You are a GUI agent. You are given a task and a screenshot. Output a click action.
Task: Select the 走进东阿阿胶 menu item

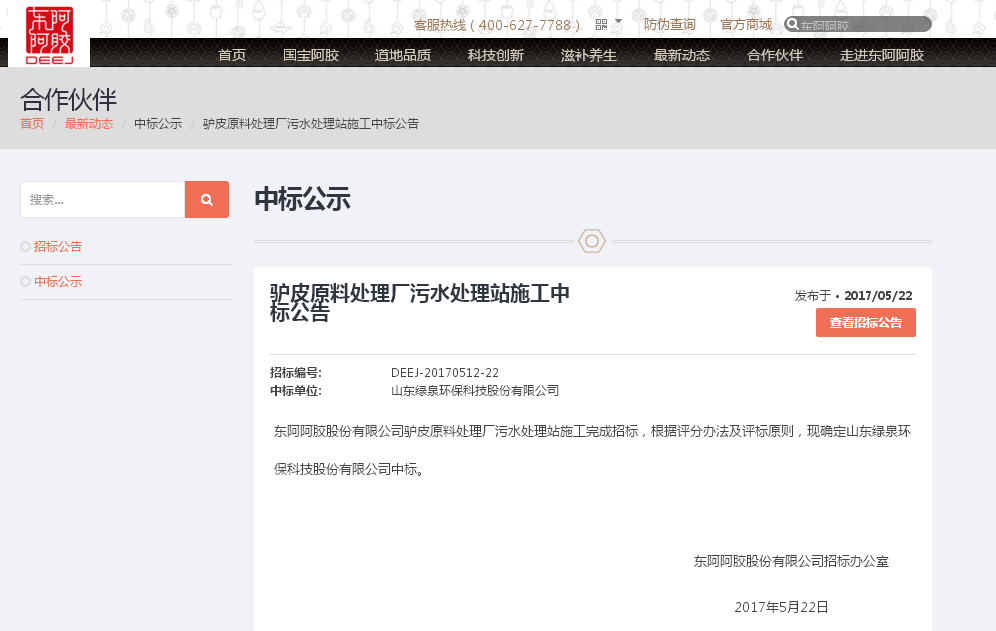pos(880,55)
